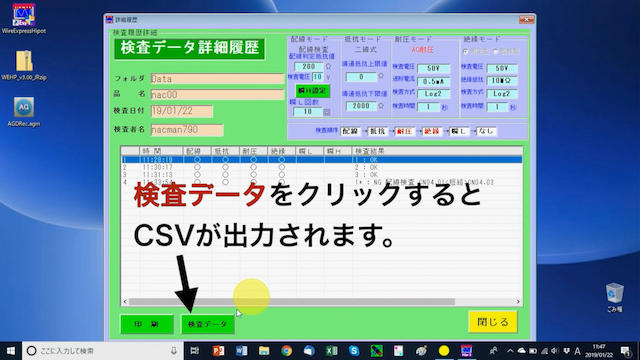Launch Chrome from the taskbar

click(x=287, y=351)
